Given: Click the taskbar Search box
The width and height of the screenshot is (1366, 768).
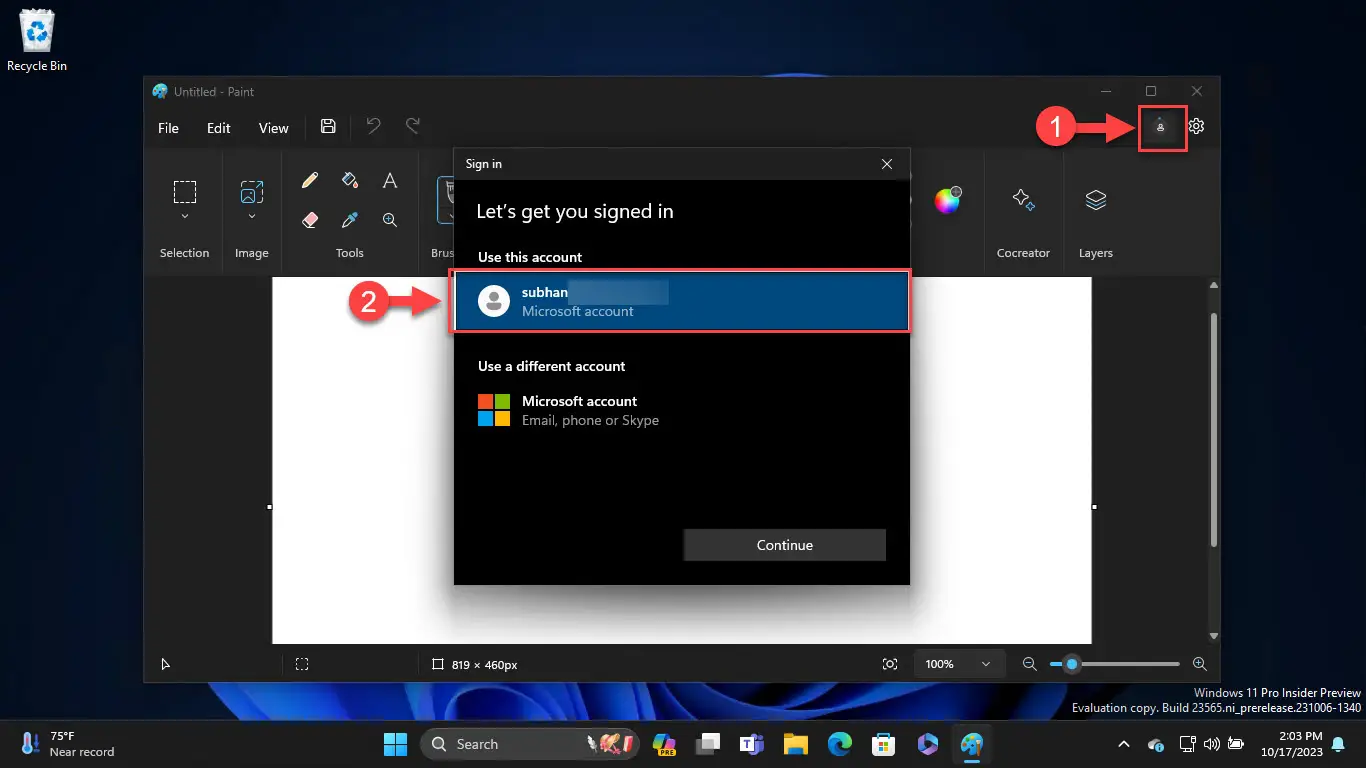Looking at the screenshot, I should coord(532,744).
